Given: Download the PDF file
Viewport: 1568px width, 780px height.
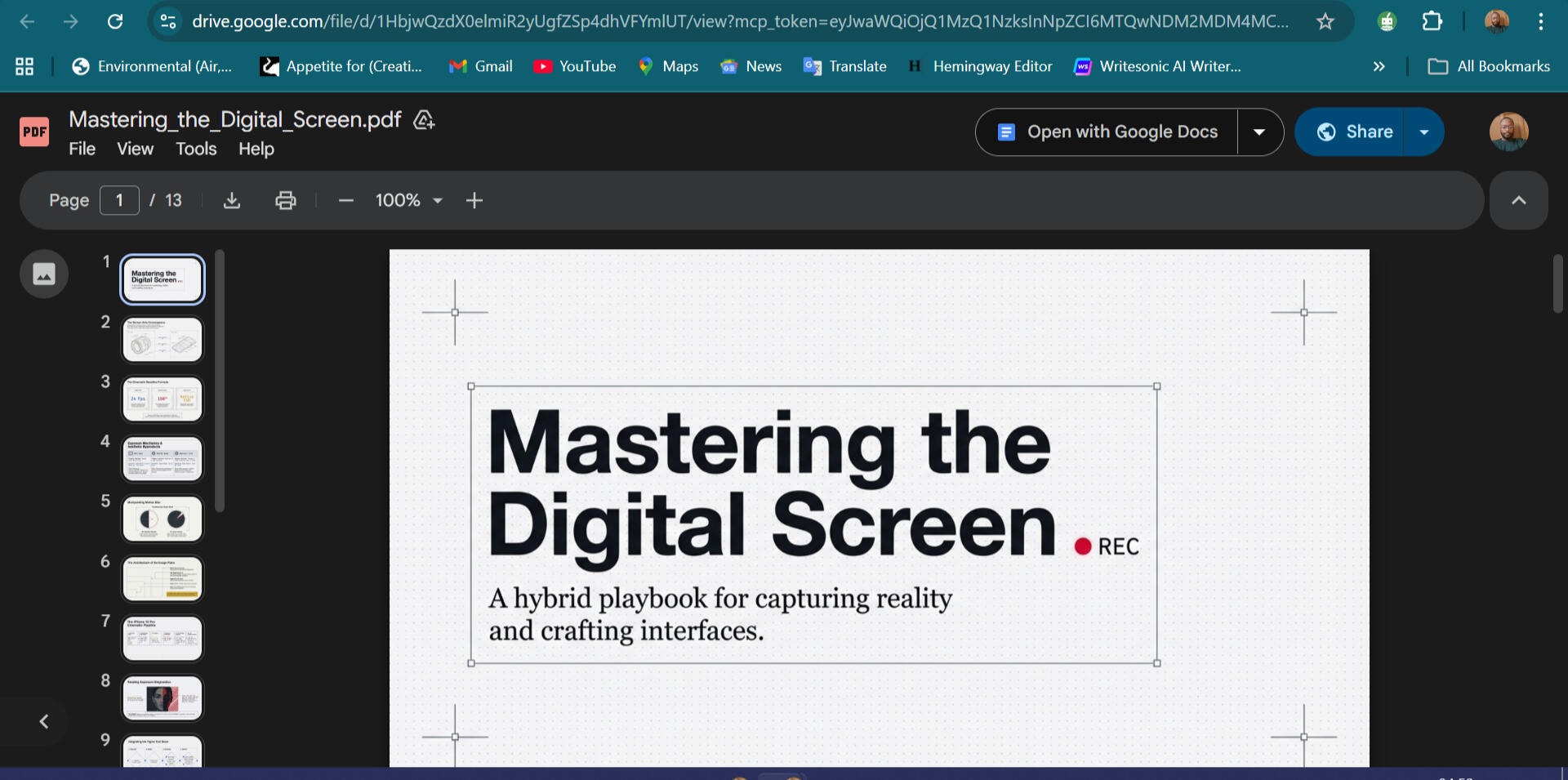Looking at the screenshot, I should (x=232, y=200).
